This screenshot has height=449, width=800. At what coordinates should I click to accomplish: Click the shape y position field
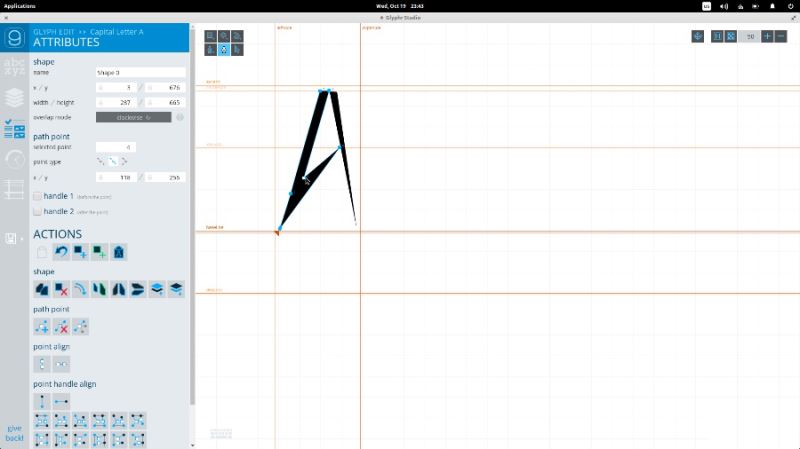(165, 88)
